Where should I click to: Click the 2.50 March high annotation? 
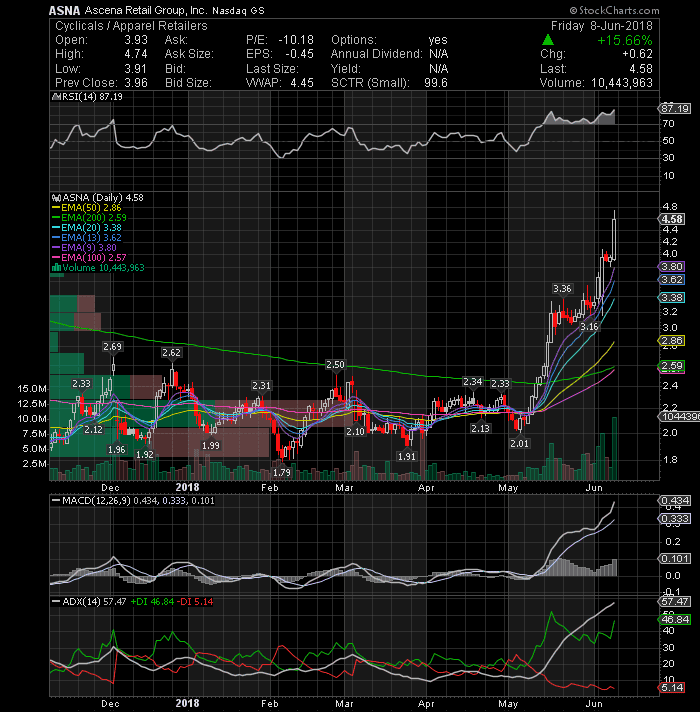click(335, 365)
